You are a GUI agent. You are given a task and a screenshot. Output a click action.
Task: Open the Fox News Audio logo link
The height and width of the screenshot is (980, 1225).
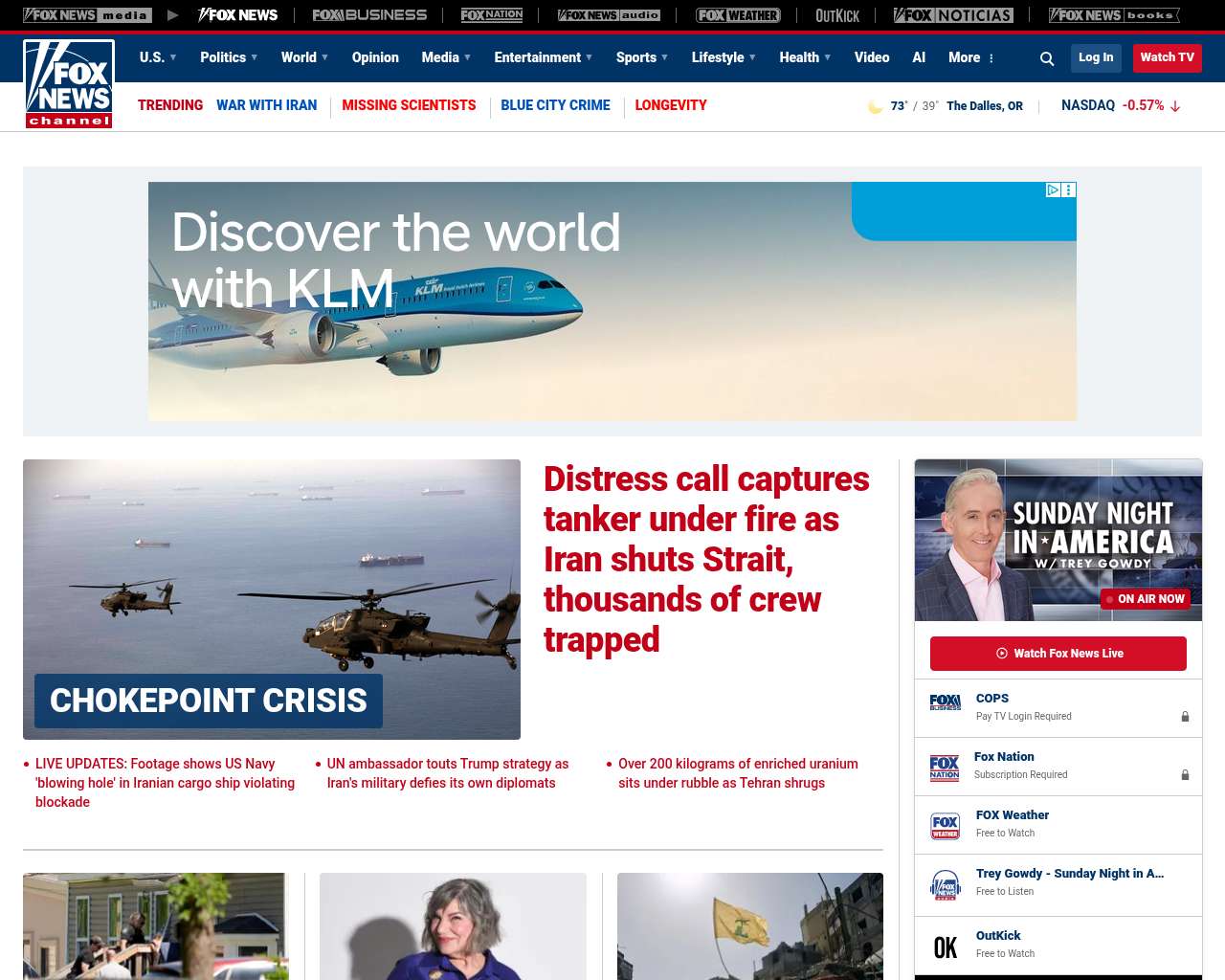609,15
